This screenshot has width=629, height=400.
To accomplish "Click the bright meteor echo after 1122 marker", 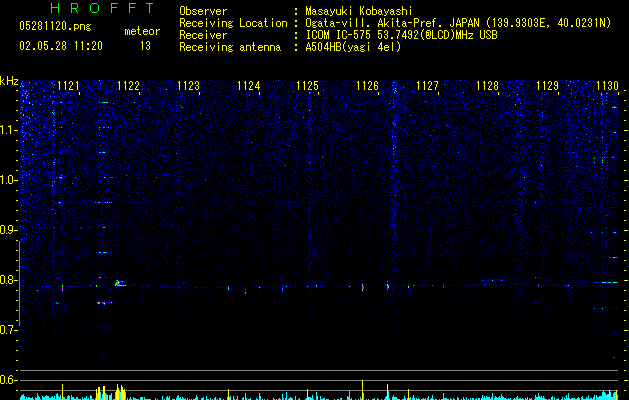I will [x=119, y=283].
